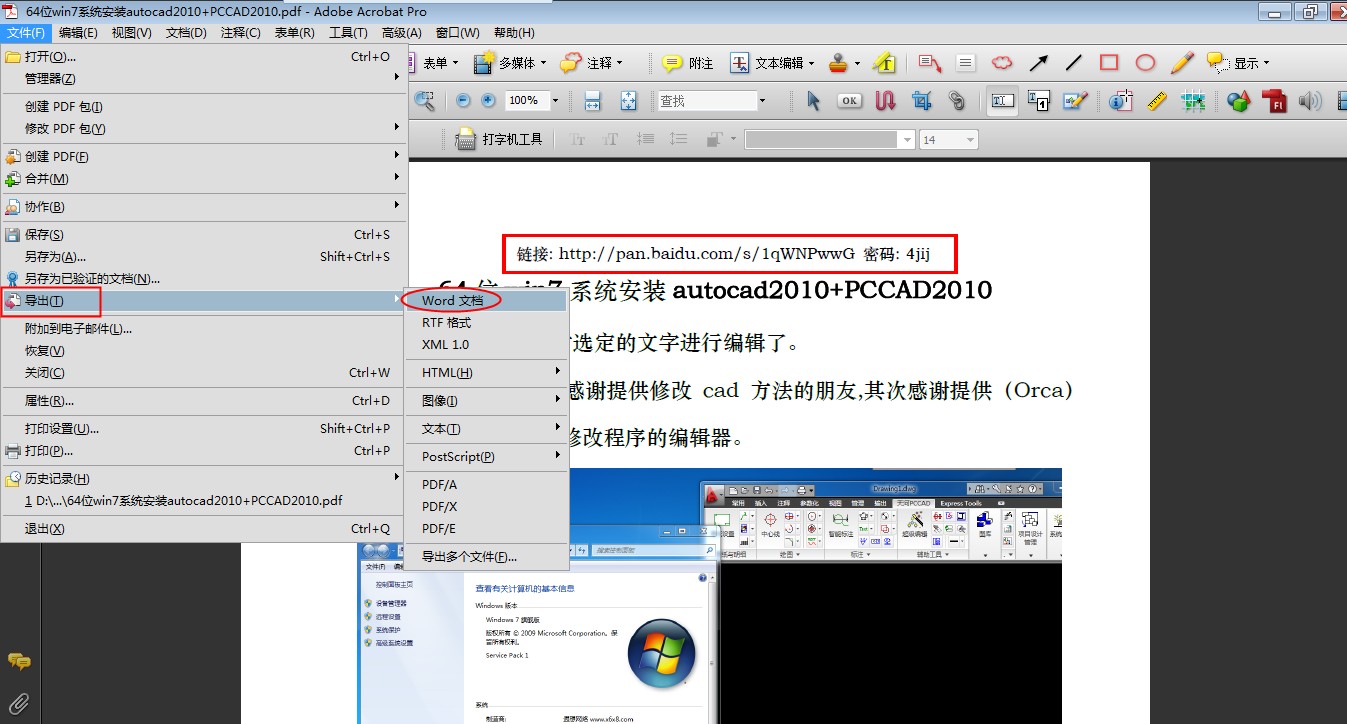Click the Baidu pan link text in document

click(706, 254)
